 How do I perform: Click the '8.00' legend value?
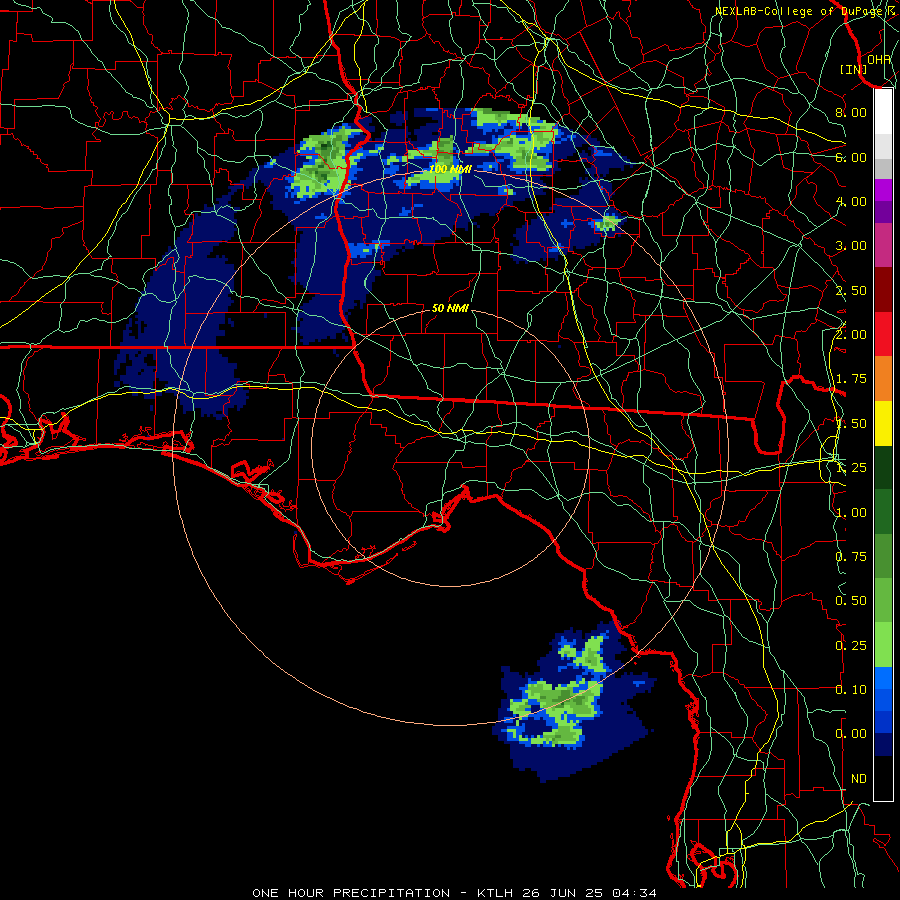click(851, 112)
